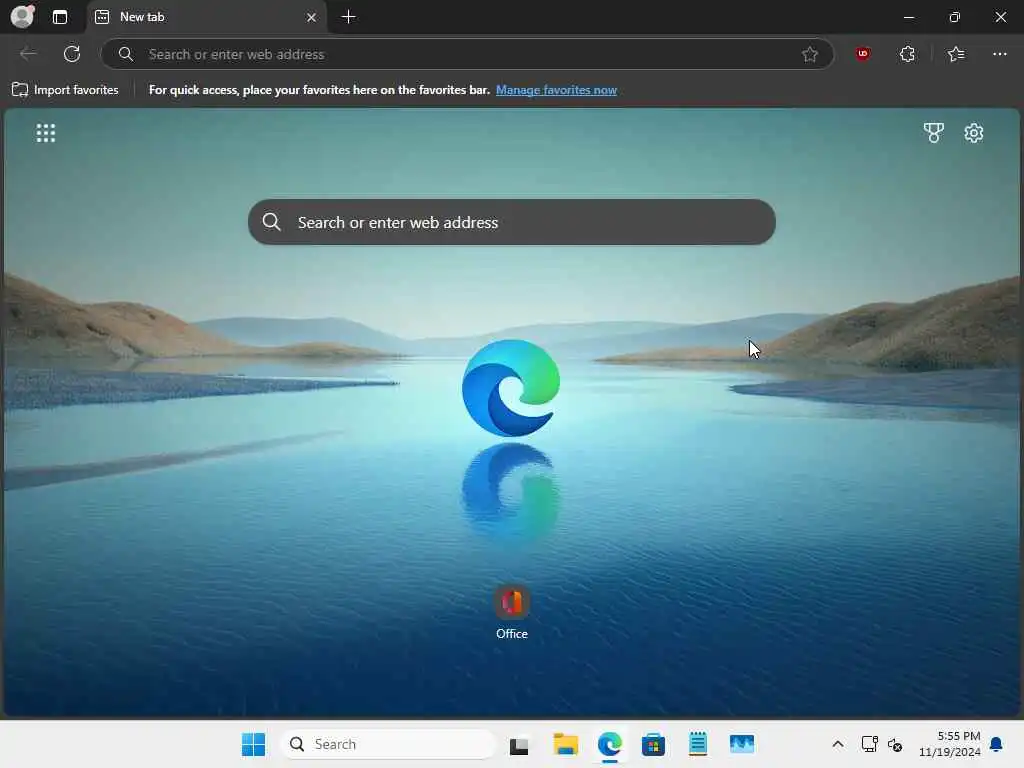
Task: Open the Windows Start menu
Action: 253,744
